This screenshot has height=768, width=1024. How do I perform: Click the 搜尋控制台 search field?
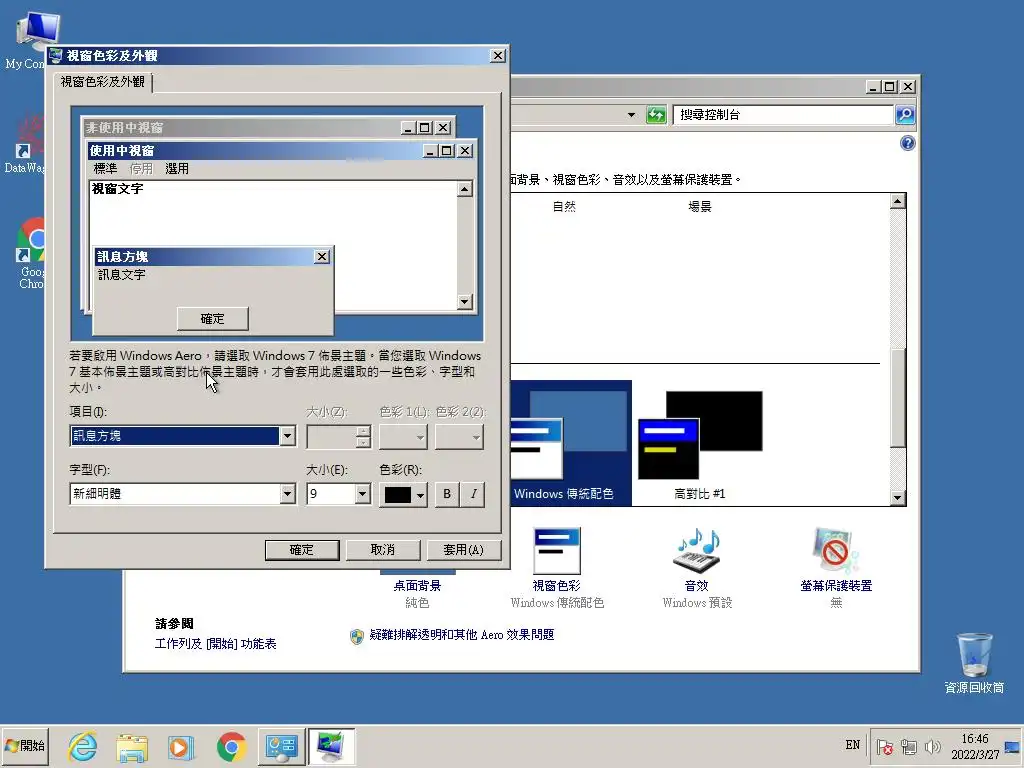click(x=782, y=115)
